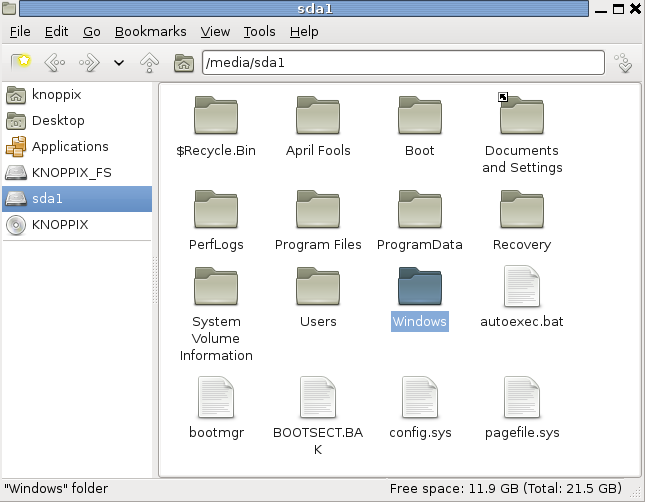Select the BOOTSECT.BAK file icon
The width and height of the screenshot is (645, 502).
pos(318,397)
